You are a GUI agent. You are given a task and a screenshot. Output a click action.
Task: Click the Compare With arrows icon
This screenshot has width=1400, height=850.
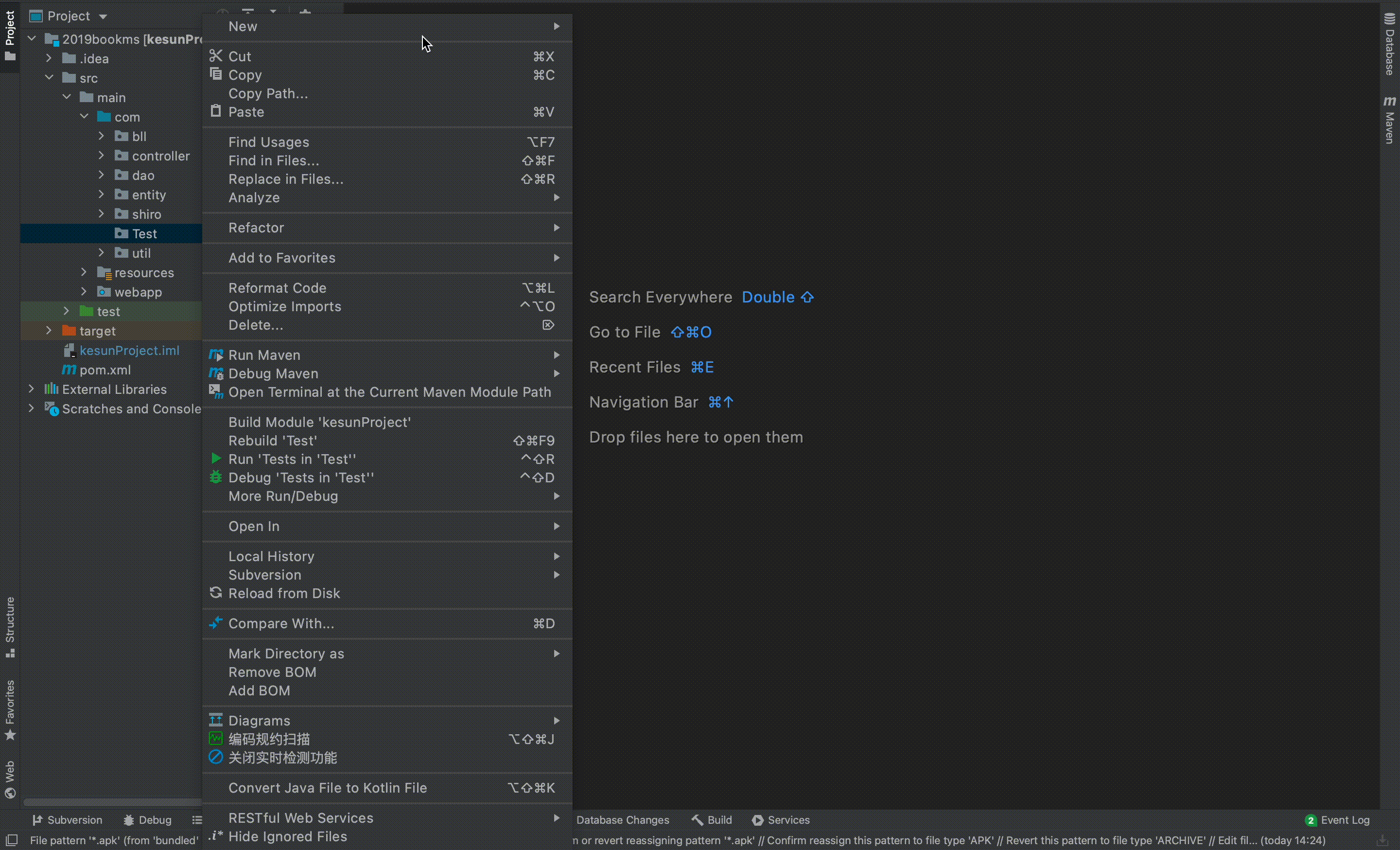pyautogui.click(x=216, y=623)
